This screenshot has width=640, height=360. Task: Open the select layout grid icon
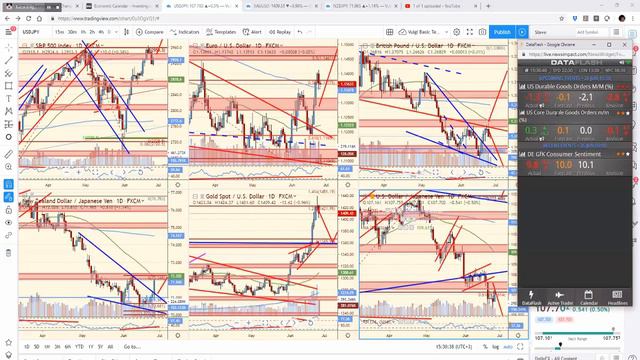point(390,32)
